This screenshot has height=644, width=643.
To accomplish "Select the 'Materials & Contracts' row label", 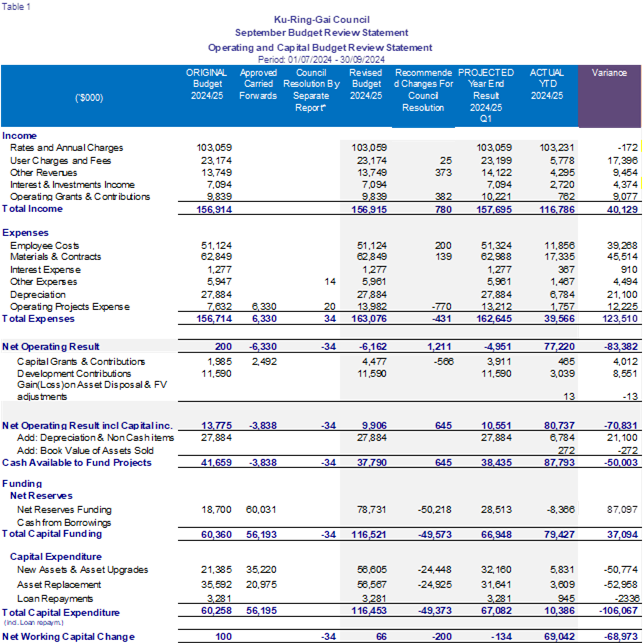I will [55, 257].
